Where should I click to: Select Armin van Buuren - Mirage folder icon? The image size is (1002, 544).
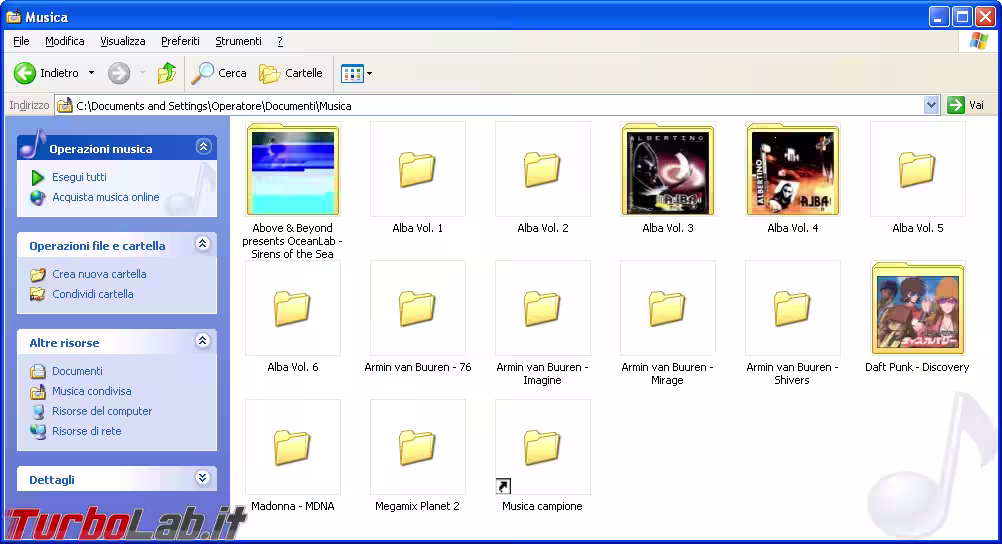(667, 308)
